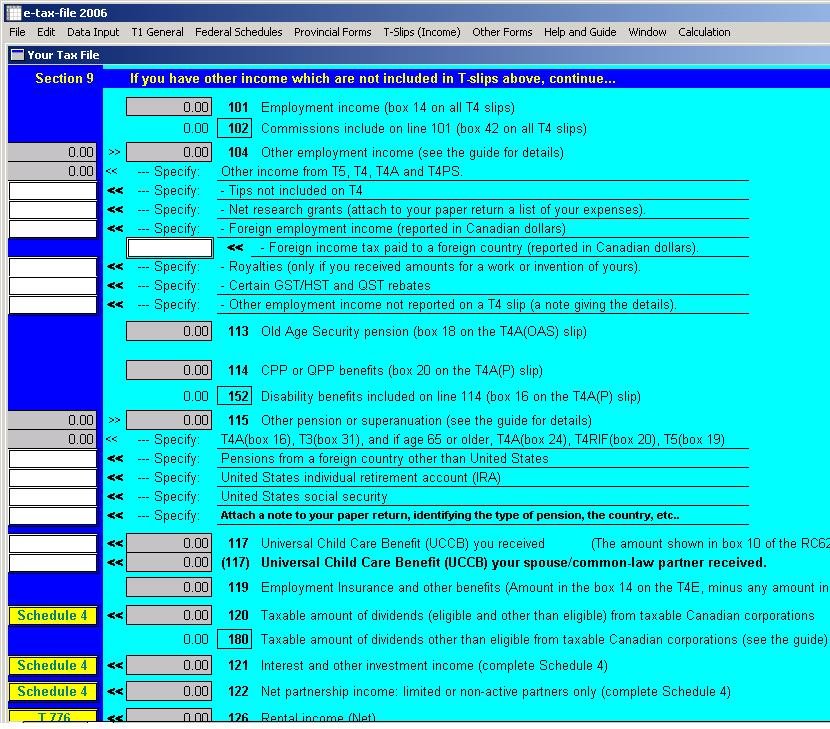Viewport: 830px width, 729px height.
Task: Click the boxed line 180 dividends number
Action: 238,640
